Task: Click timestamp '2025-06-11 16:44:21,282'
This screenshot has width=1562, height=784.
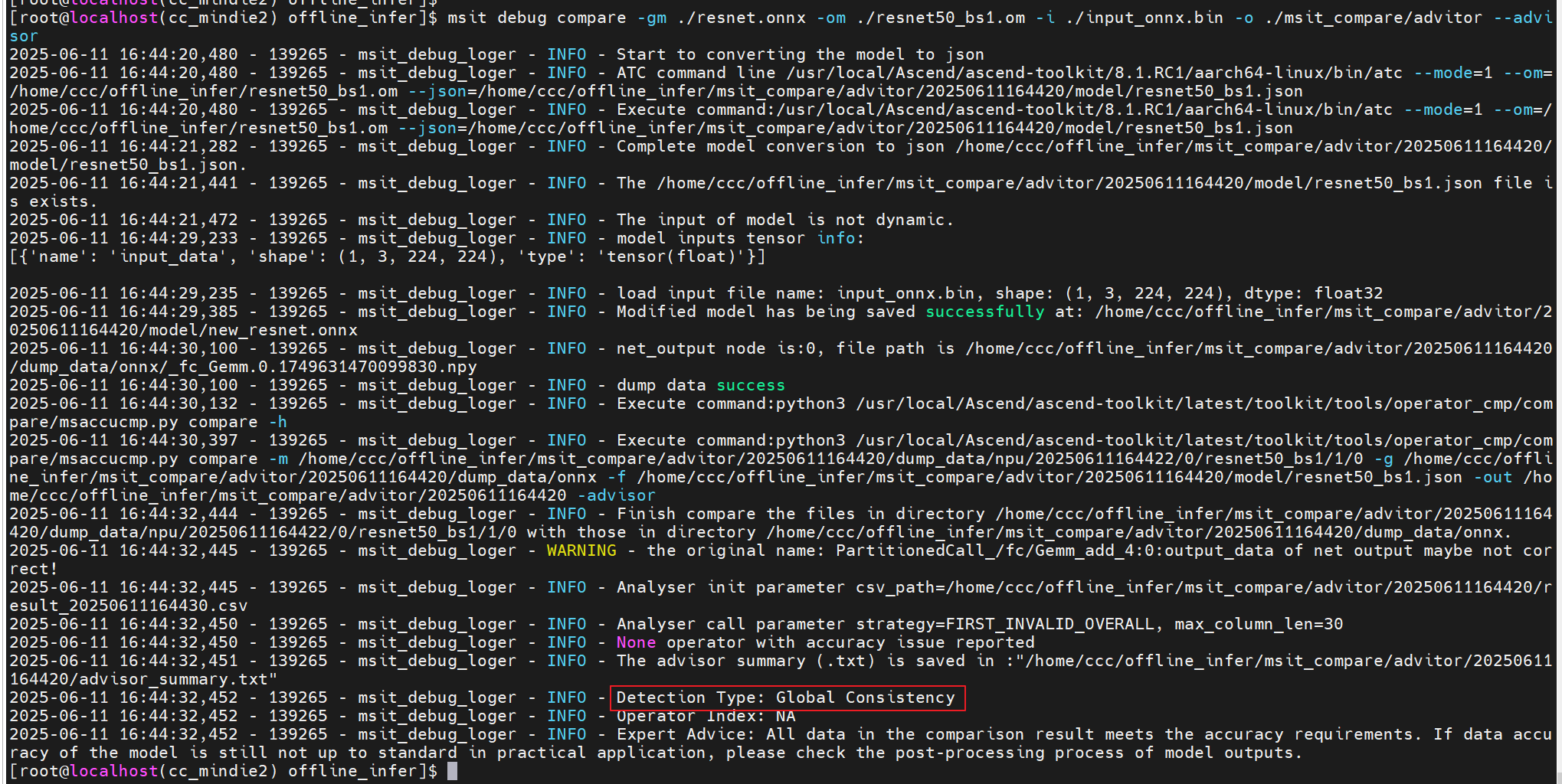Action: coord(123,146)
